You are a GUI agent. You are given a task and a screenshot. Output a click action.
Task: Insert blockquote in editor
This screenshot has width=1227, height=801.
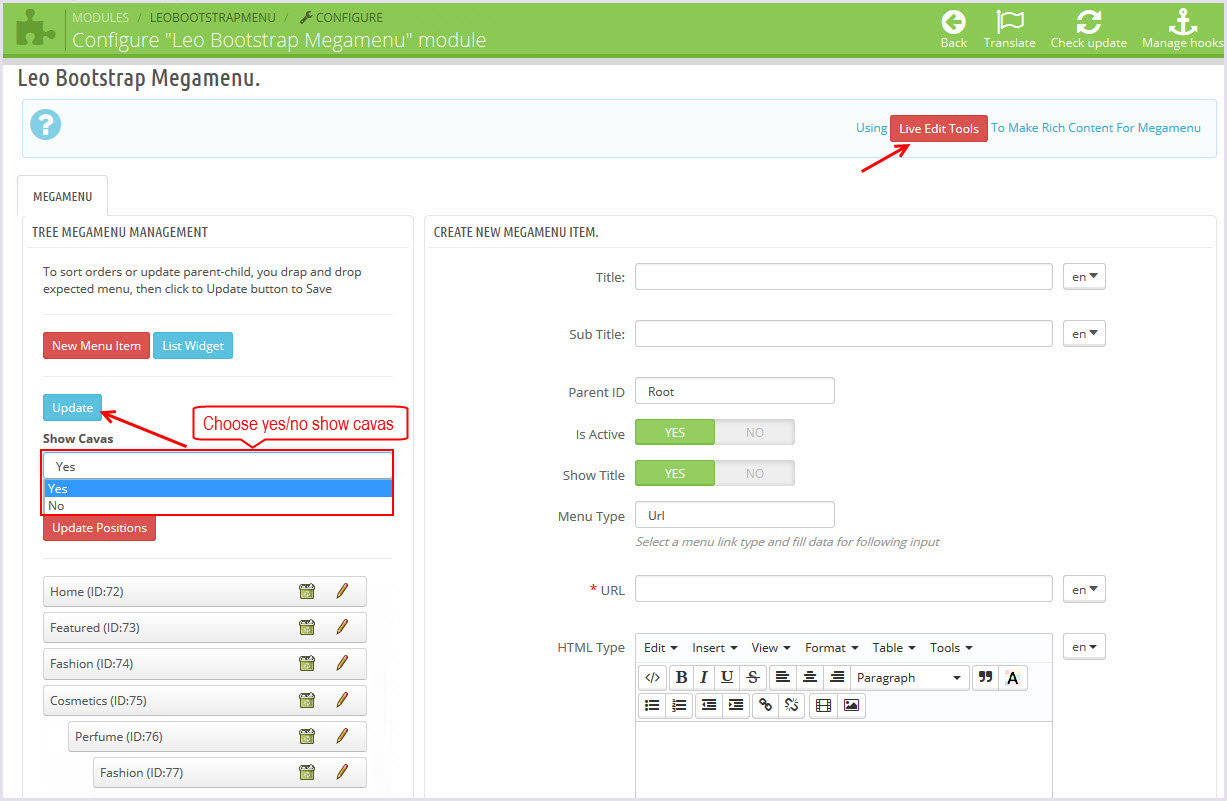tap(985, 677)
